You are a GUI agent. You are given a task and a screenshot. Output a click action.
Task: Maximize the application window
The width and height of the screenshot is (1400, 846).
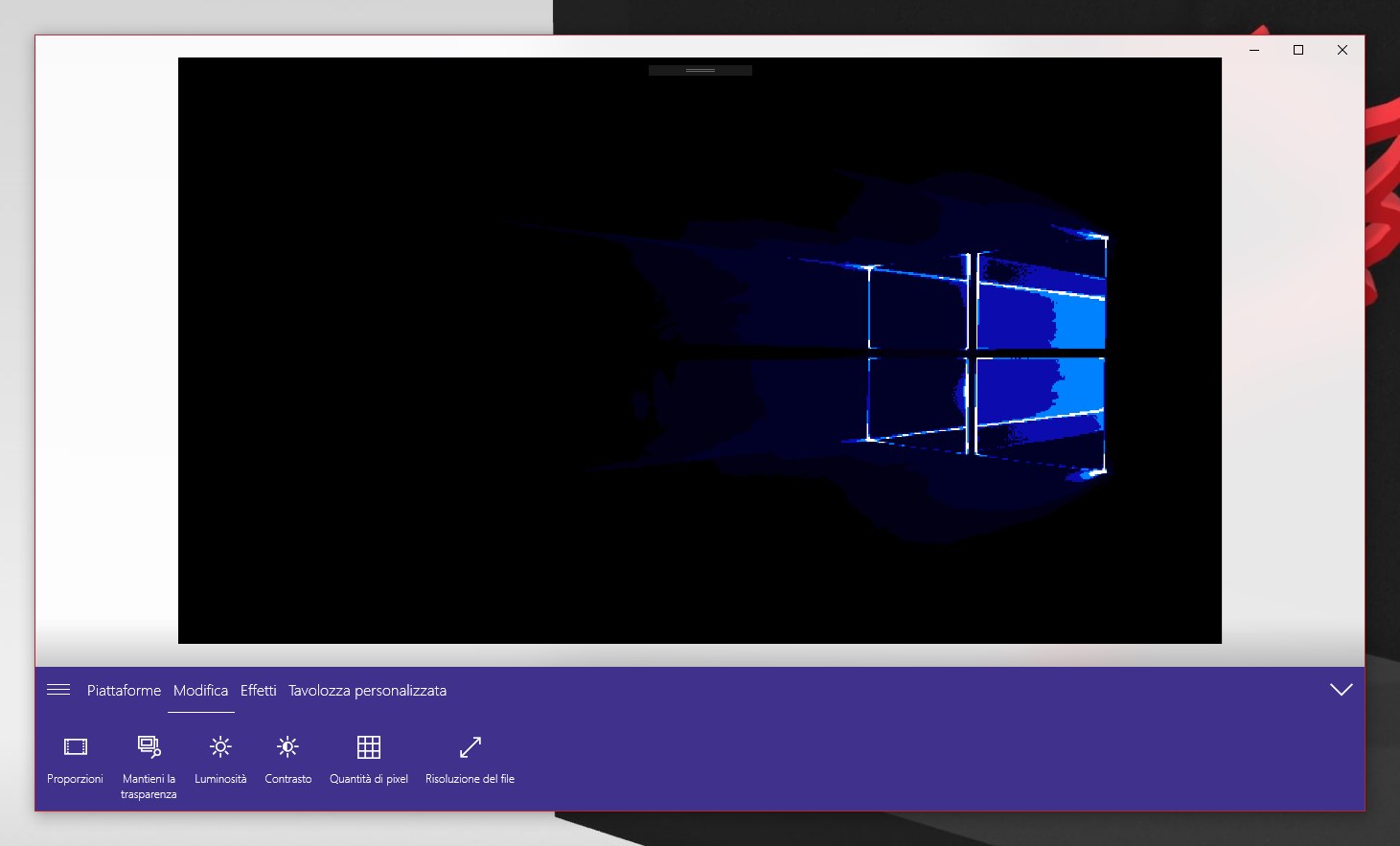point(1298,50)
